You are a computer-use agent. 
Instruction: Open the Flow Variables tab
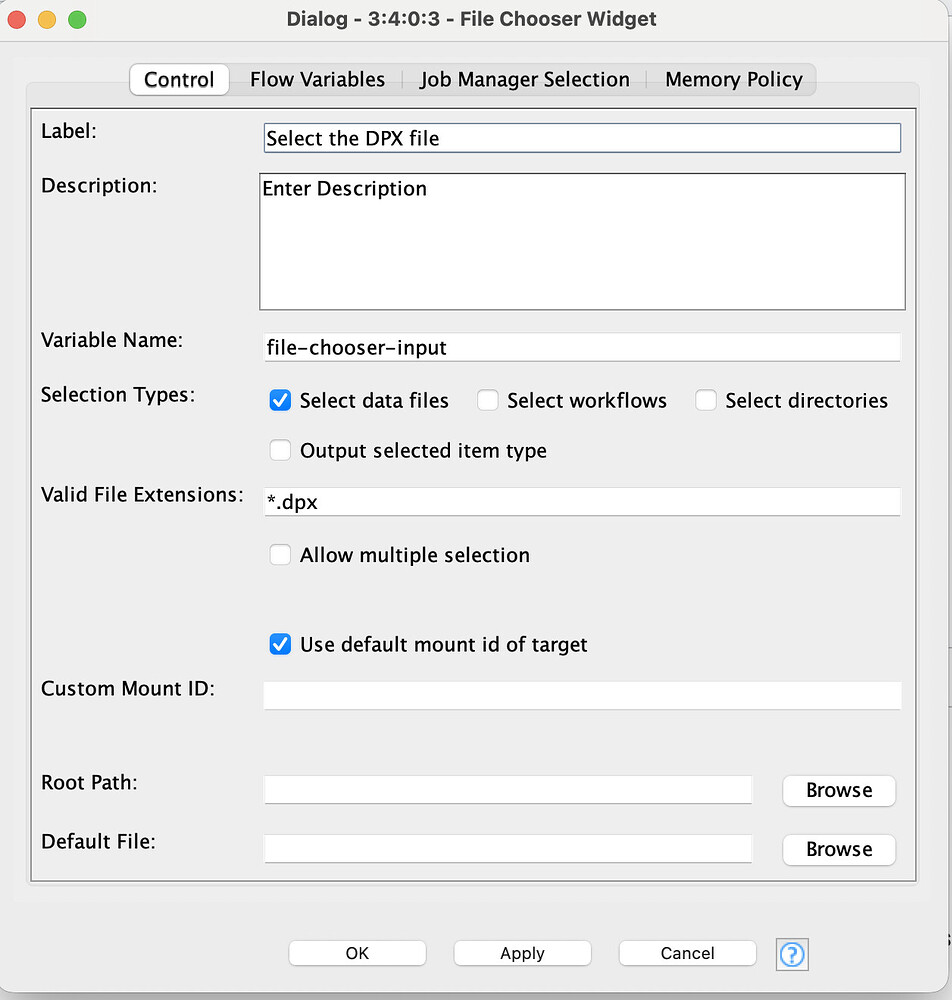pyautogui.click(x=317, y=80)
